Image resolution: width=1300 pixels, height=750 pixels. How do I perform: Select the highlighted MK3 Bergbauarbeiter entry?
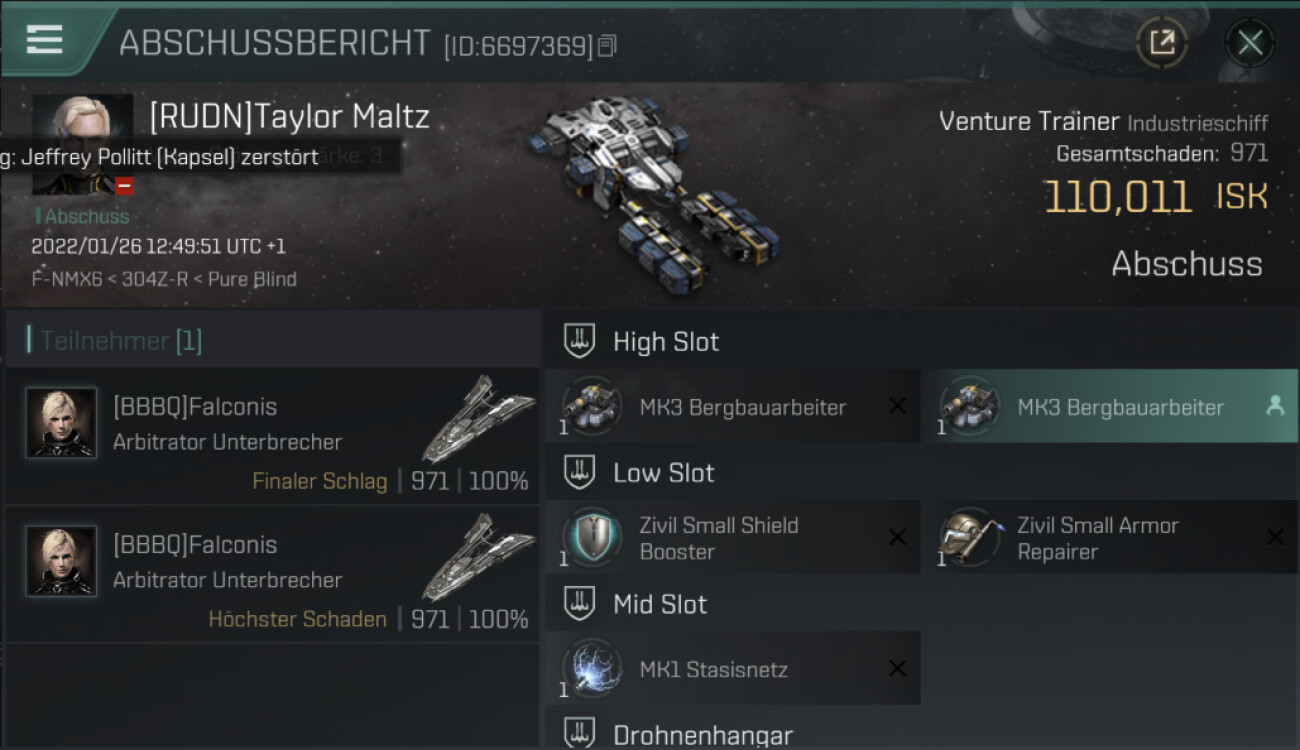click(x=1109, y=406)
